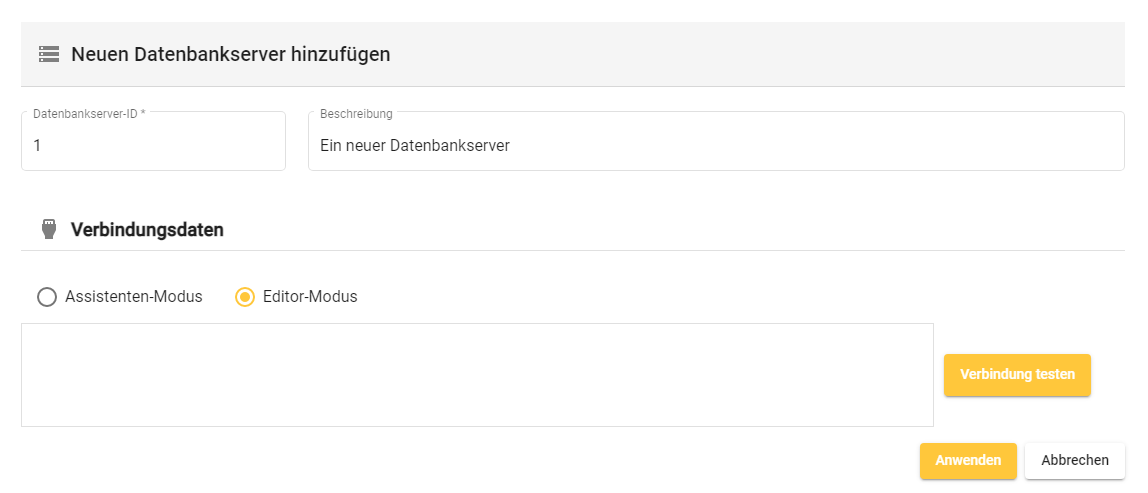The image size is (1148, 493).
Task: Click the database server icon in the header
Action: coord(49,54)
